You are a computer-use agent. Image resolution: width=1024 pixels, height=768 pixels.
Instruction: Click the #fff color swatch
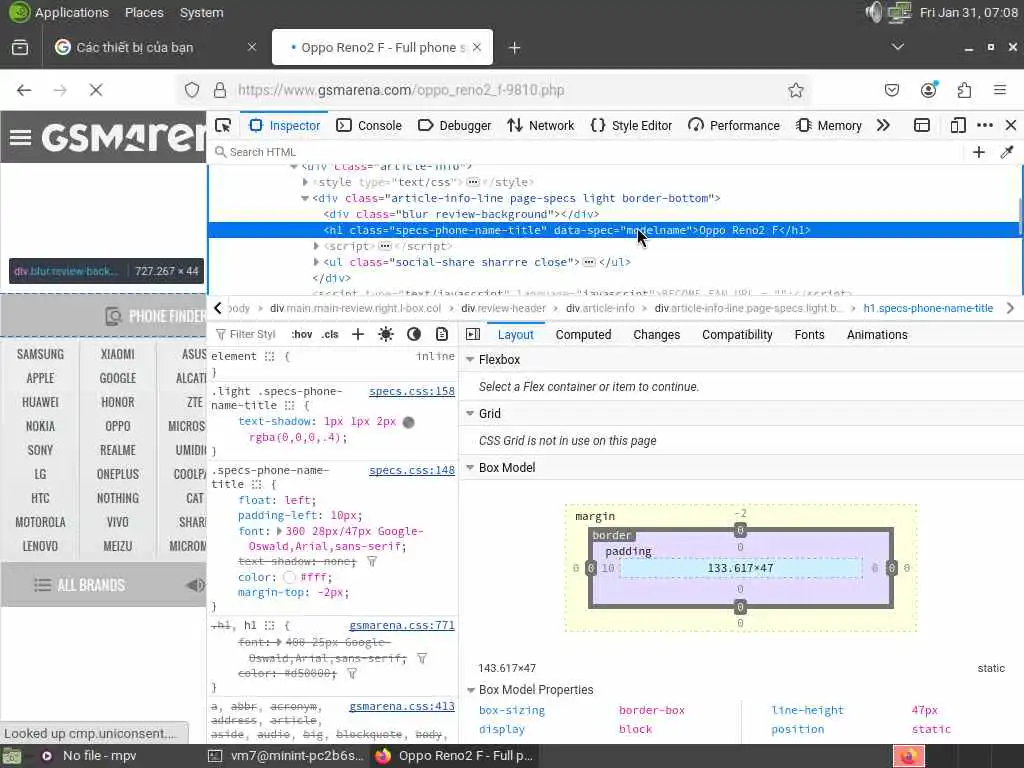click(289, 577)
